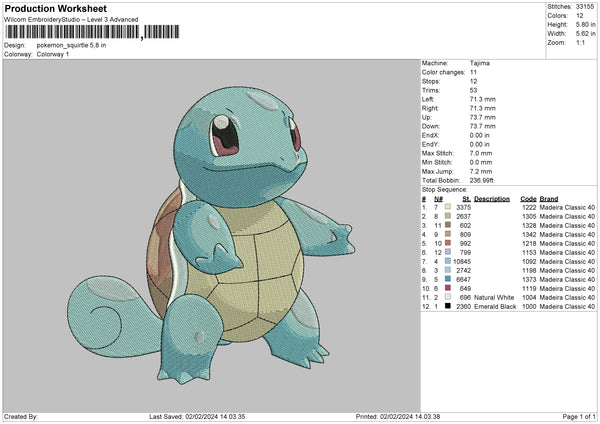Select the 'Emerald Black' description
The height and width of the screenshot is (424, 600).
[495, 307]
